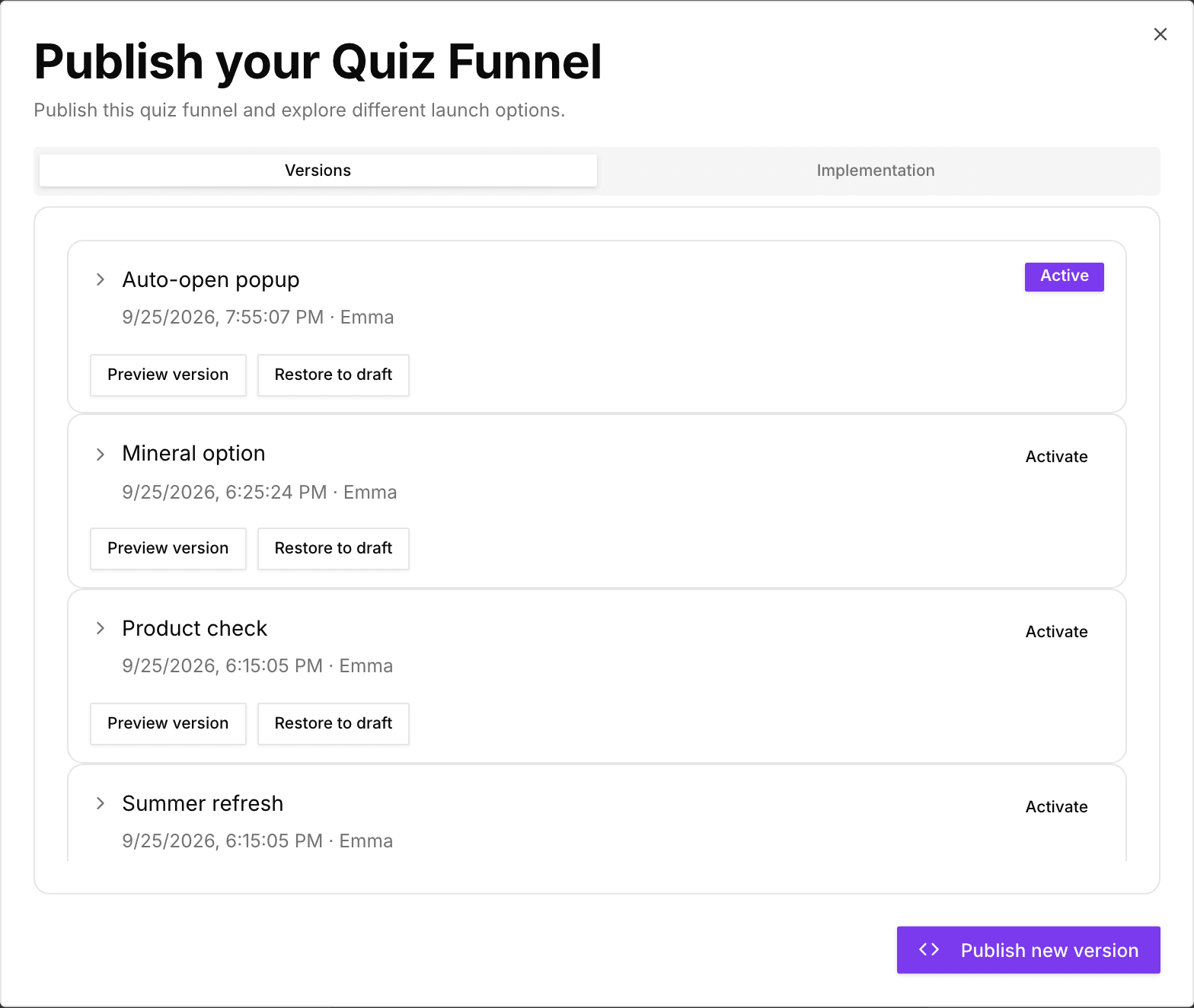Open the Summer refresh version title
This screenshot has width=1194, height=1008.
(x=203, y=803)
